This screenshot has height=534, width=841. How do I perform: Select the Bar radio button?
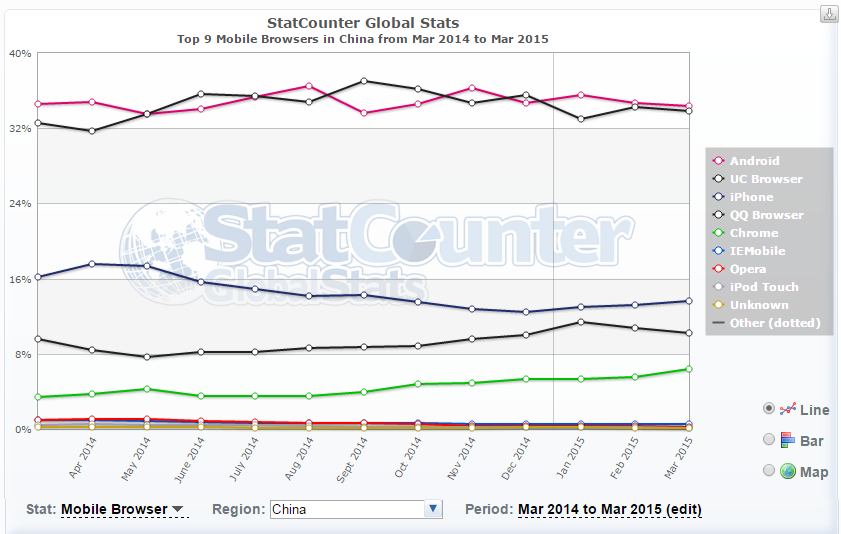tap(768, 440)
